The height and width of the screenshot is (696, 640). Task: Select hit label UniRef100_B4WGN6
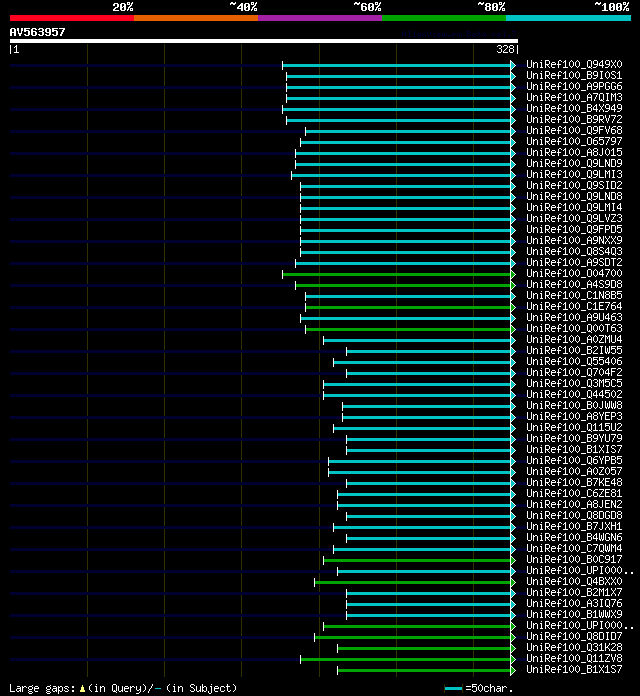tap(574, 537)
